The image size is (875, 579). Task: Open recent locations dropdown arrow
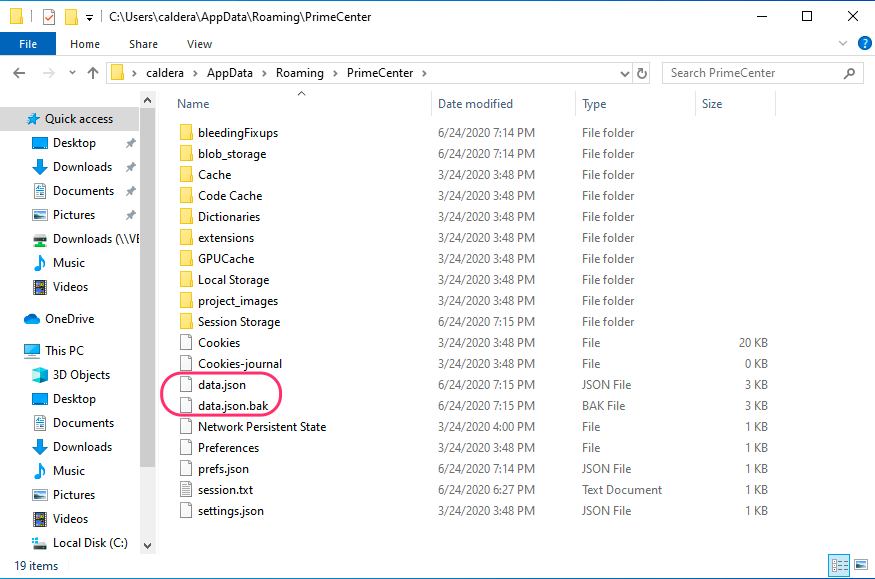pos(71,73)
